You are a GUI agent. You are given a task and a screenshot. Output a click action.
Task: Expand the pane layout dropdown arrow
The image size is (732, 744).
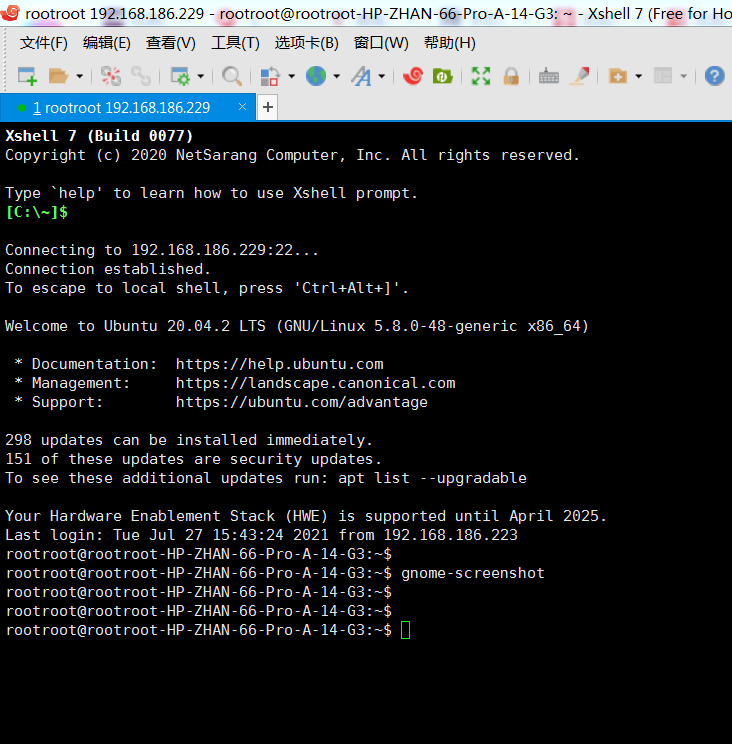684,76
